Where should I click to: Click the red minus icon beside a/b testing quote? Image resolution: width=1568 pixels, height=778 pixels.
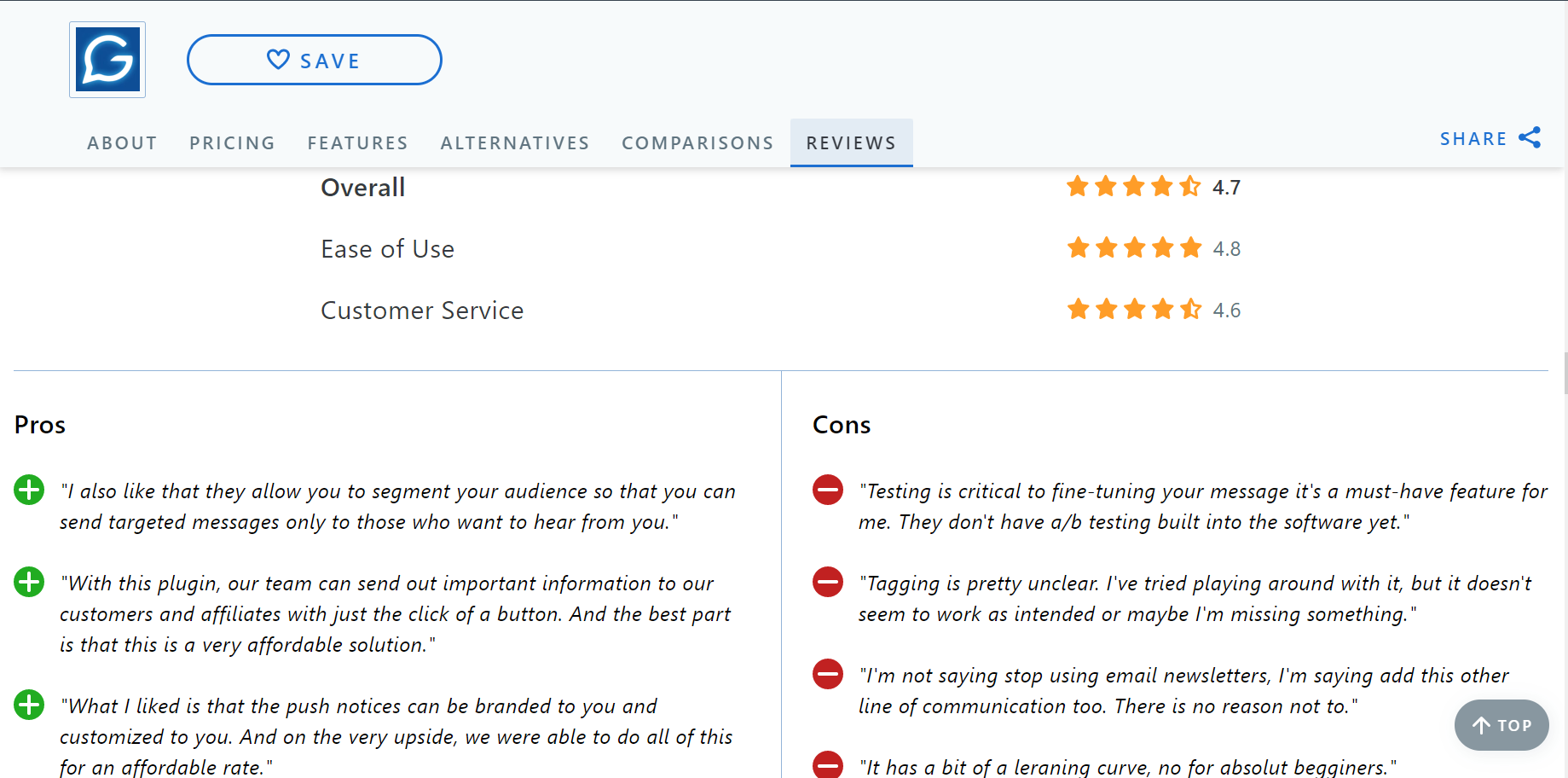coord(827,490)
